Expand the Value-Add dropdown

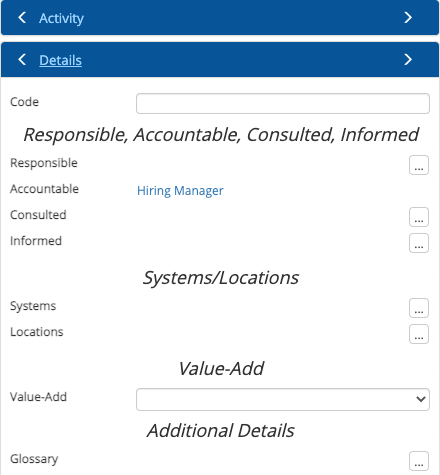pyautogui.click(x=283, y=399)
